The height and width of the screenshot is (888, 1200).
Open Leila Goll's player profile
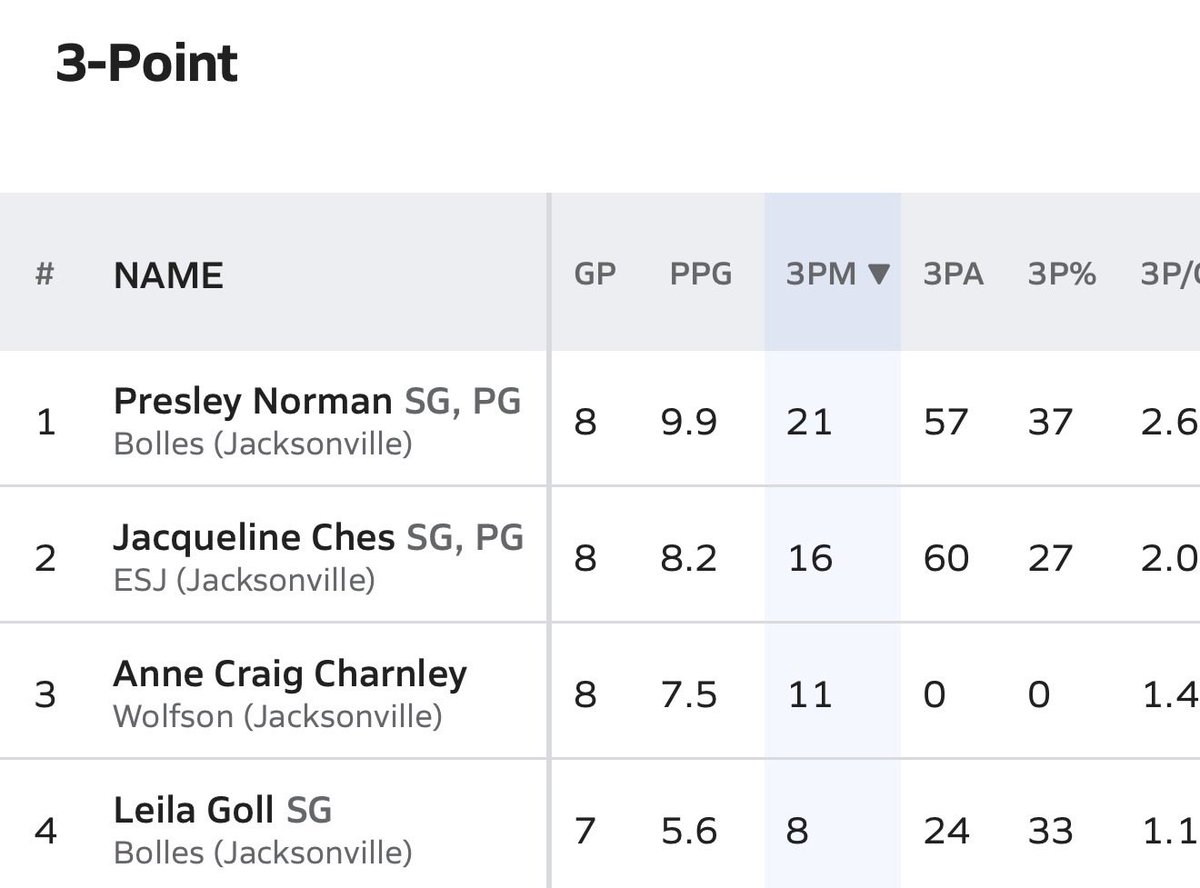pyautogui.click(x=194, y=810)
